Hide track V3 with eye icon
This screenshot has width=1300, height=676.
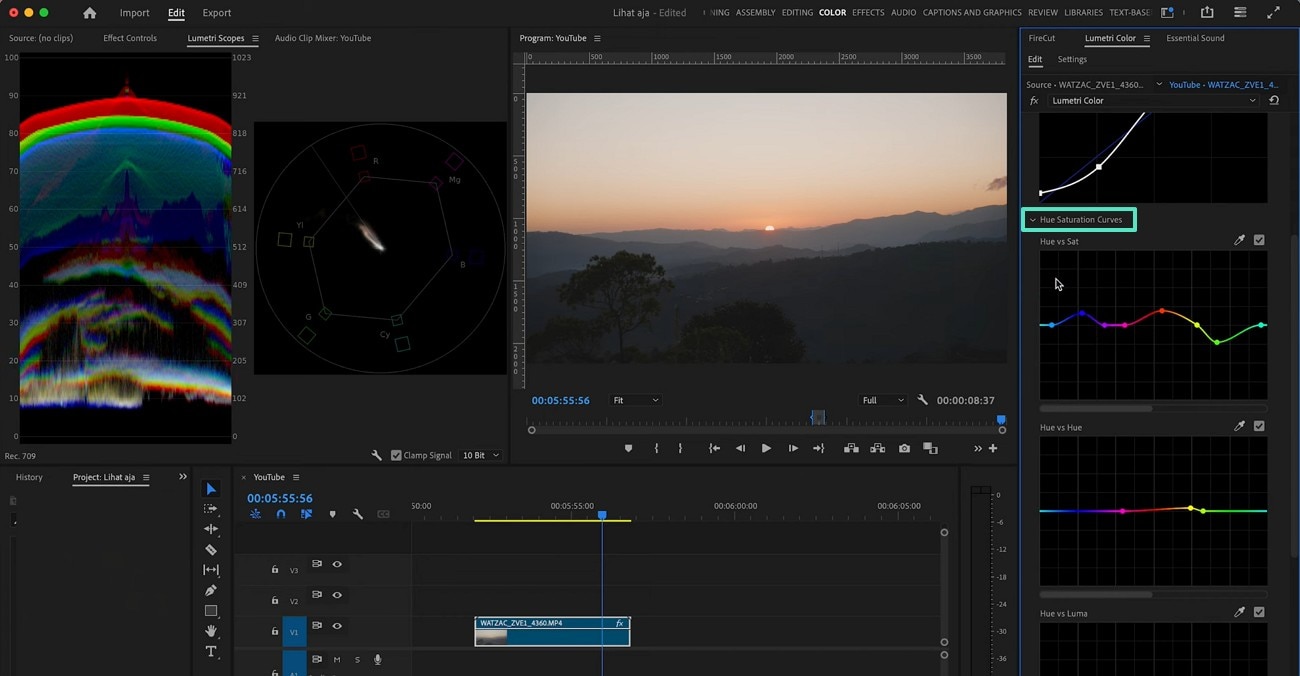pos(337,564)
